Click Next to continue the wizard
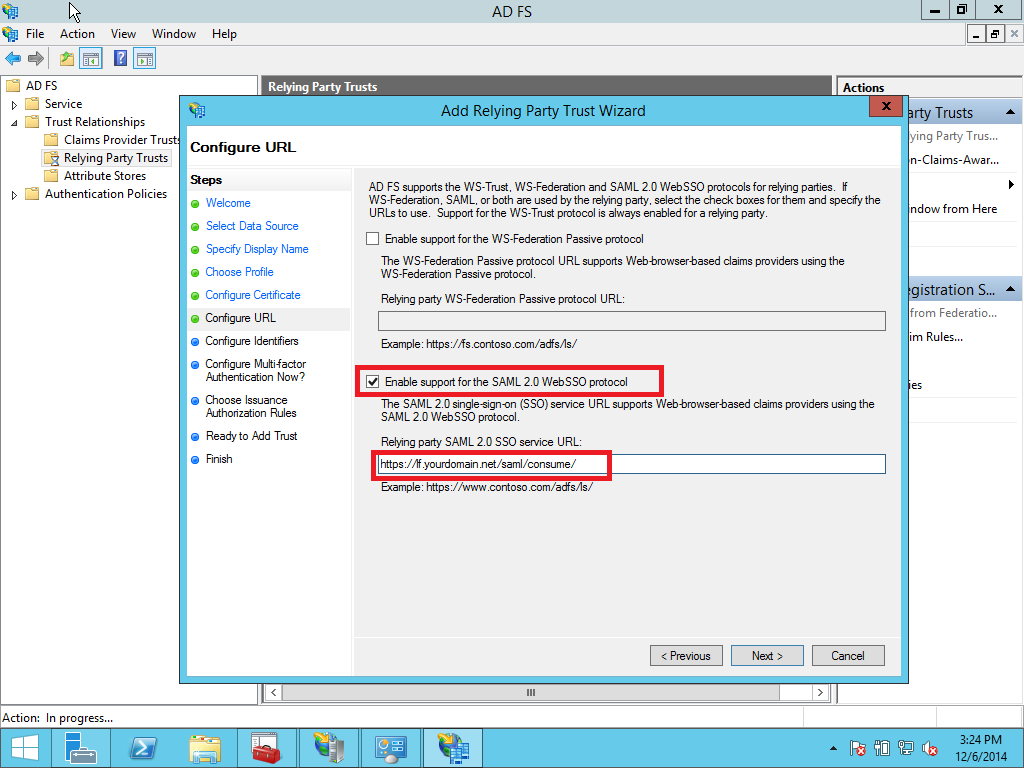The height and width of the screenshot is (768, 1024). pos(766,655)
